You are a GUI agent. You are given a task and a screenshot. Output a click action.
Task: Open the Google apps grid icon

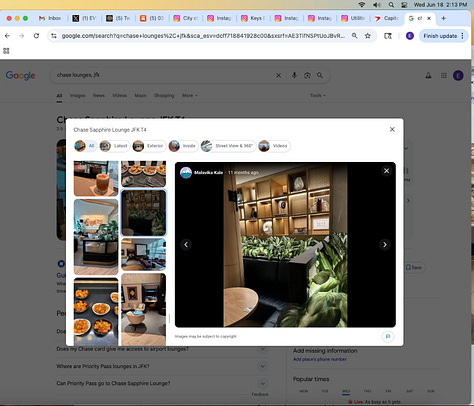(x=444, y=76)
